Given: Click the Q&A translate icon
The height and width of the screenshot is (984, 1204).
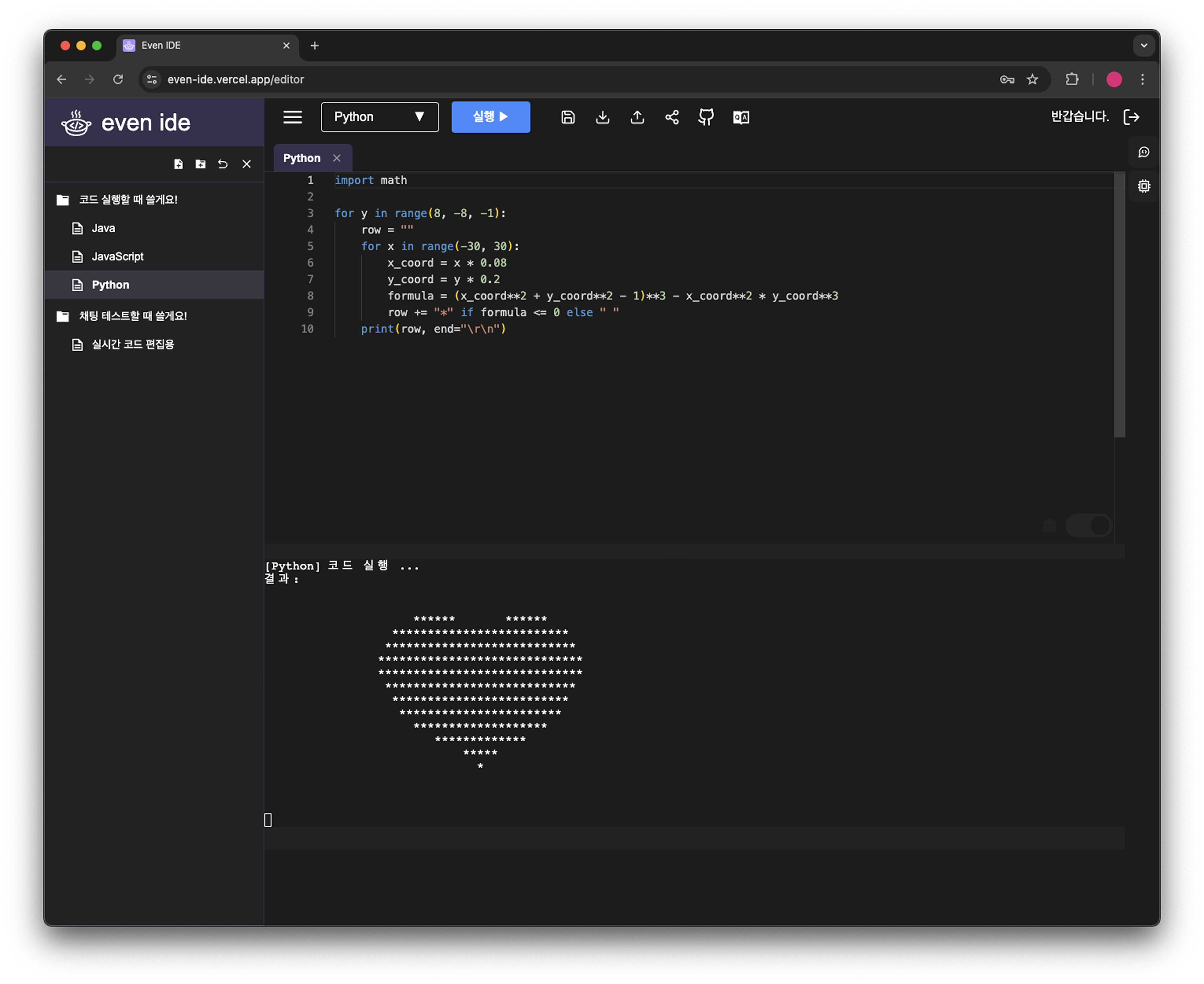Looking at the screenshot, I should coord(741,117).
